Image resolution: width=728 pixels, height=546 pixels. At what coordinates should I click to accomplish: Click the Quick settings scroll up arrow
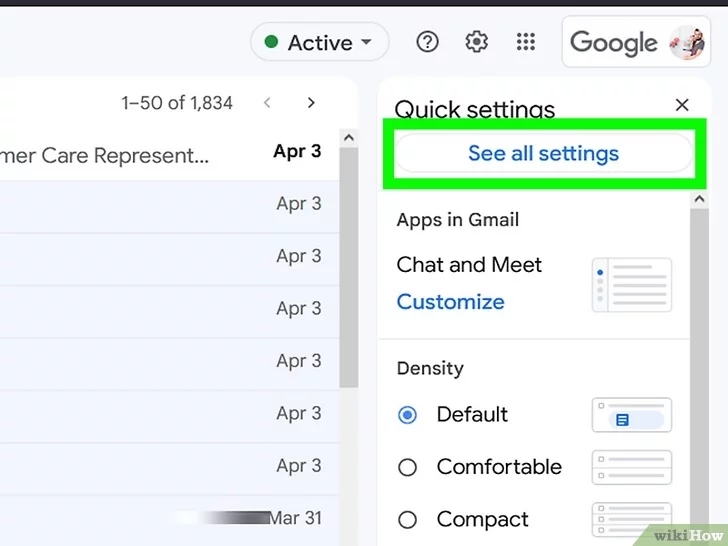[x=699, y=199]
